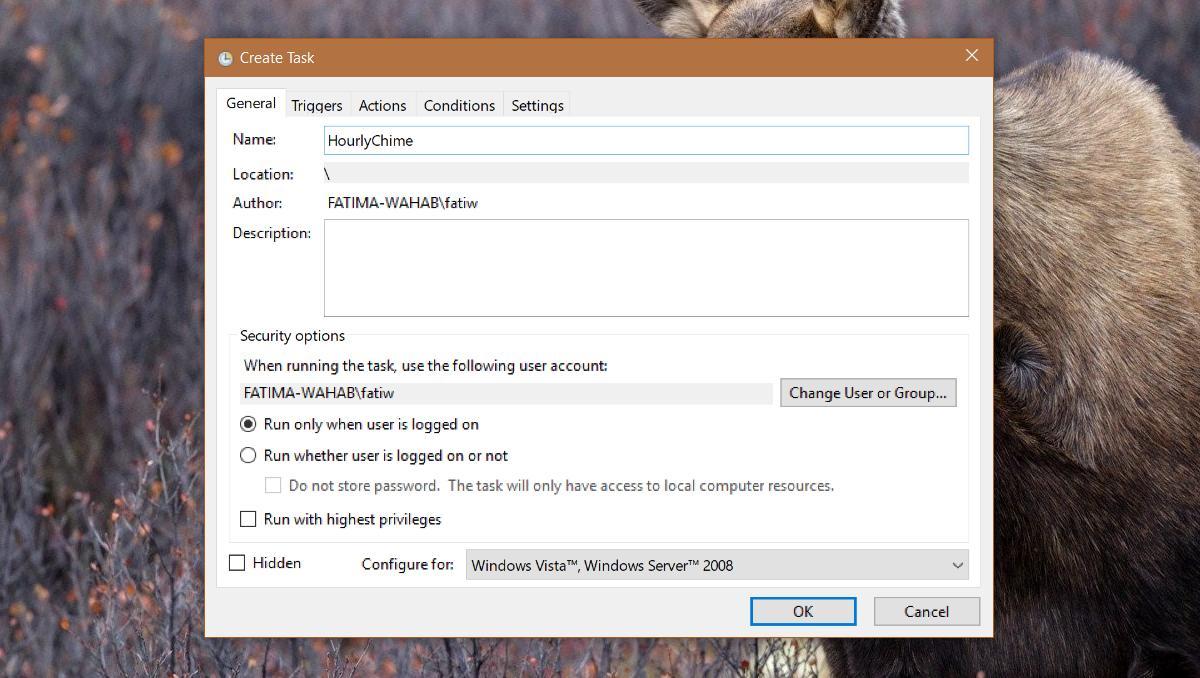Image resolution: width=1200 pixels, height=678 pixels.
Task: Select the Conditions tab
Action: pos(459,104)
